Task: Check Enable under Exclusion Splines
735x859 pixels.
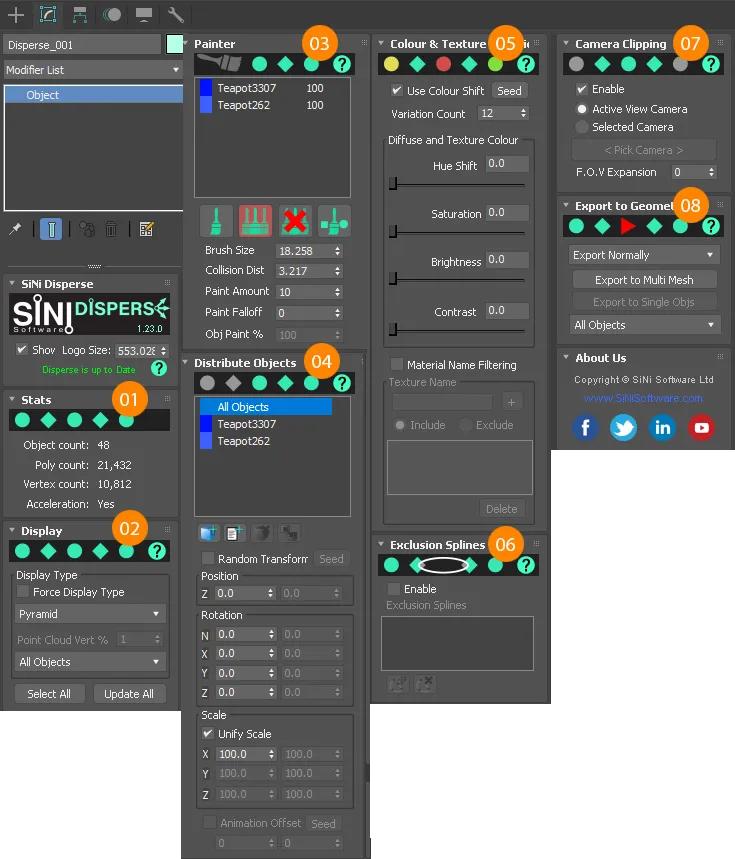Action: pos(394,589)
